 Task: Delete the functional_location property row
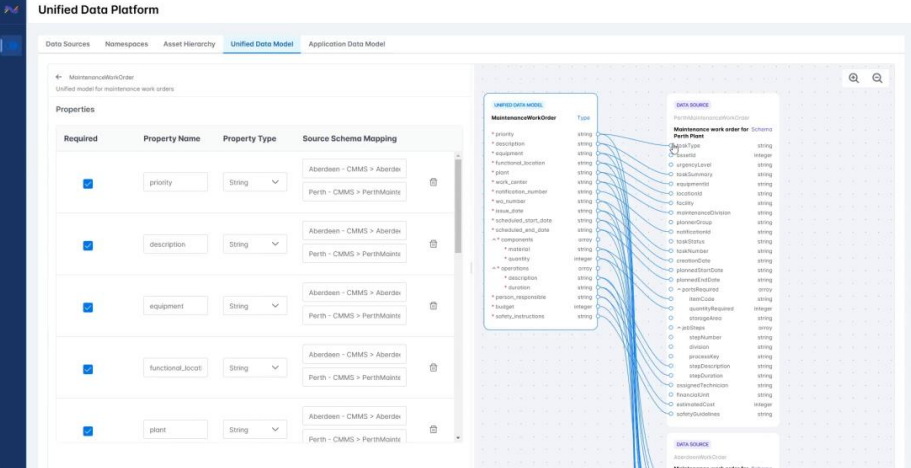[433, 368]
